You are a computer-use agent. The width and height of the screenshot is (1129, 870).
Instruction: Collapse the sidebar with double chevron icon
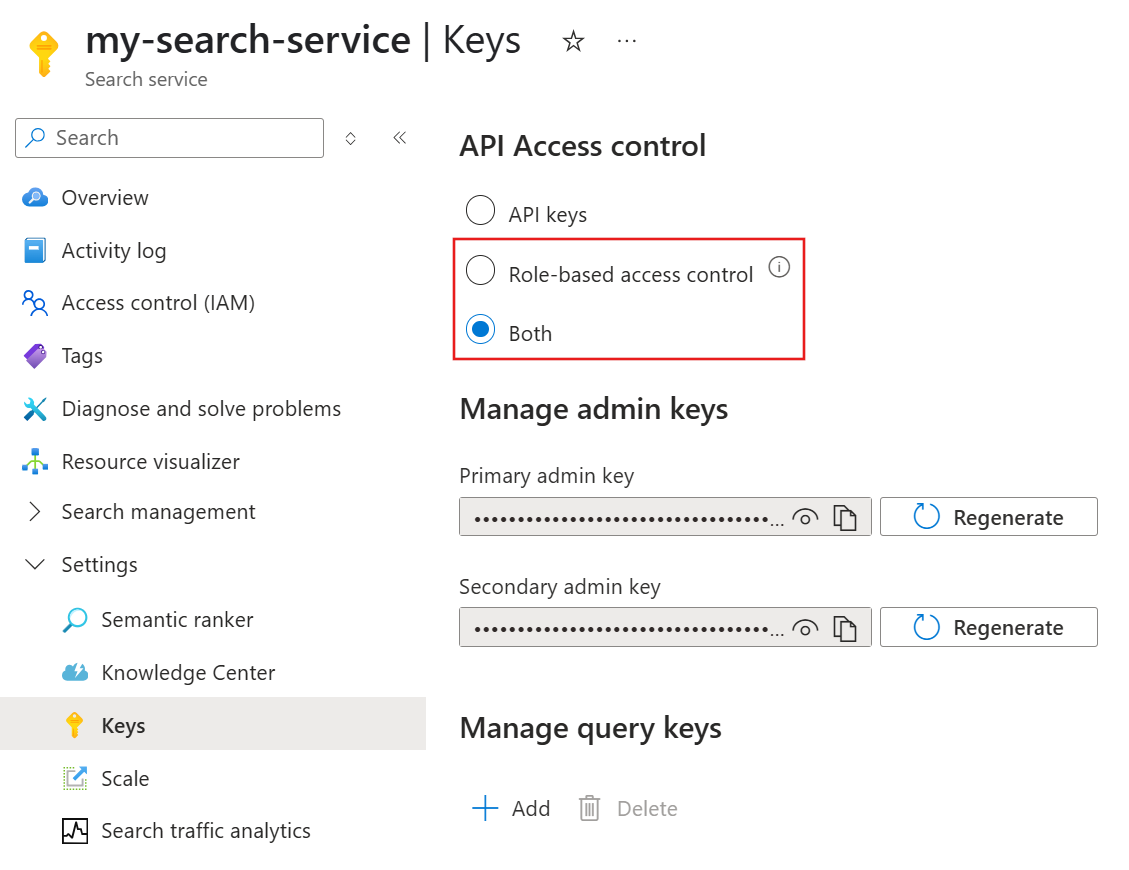[x=400, y=138]
